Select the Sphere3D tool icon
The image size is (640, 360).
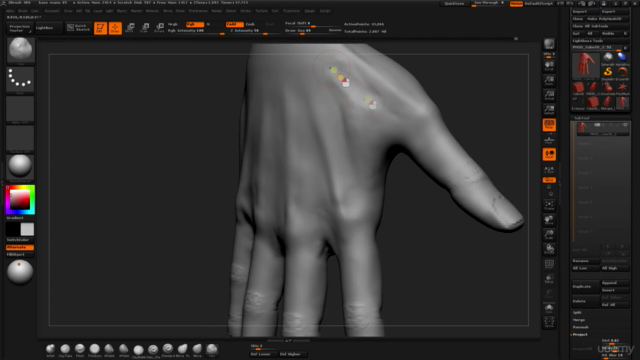click(x=608, y=58)
